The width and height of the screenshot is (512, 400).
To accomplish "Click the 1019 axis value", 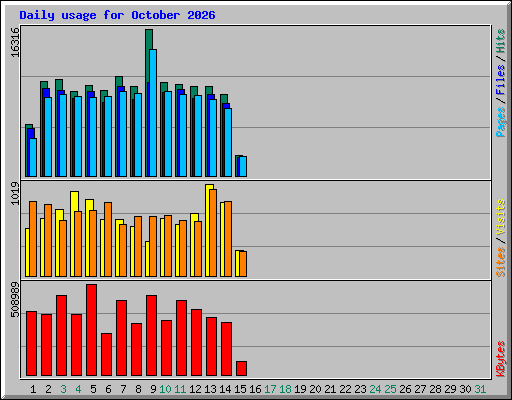I will pos(15,193).
